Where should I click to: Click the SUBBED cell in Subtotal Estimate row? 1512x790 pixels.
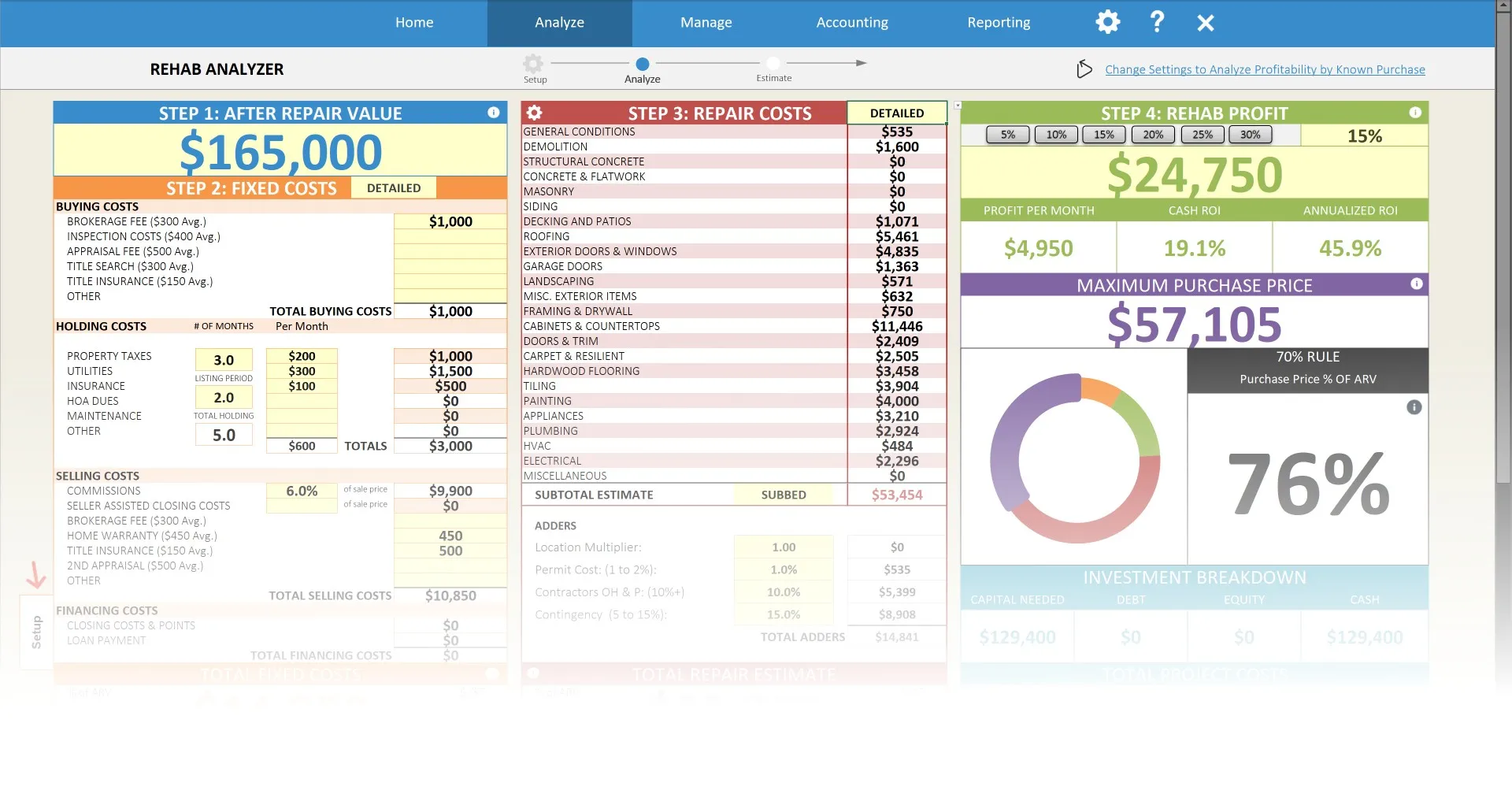pyautogui.click(x=784, y=495)
